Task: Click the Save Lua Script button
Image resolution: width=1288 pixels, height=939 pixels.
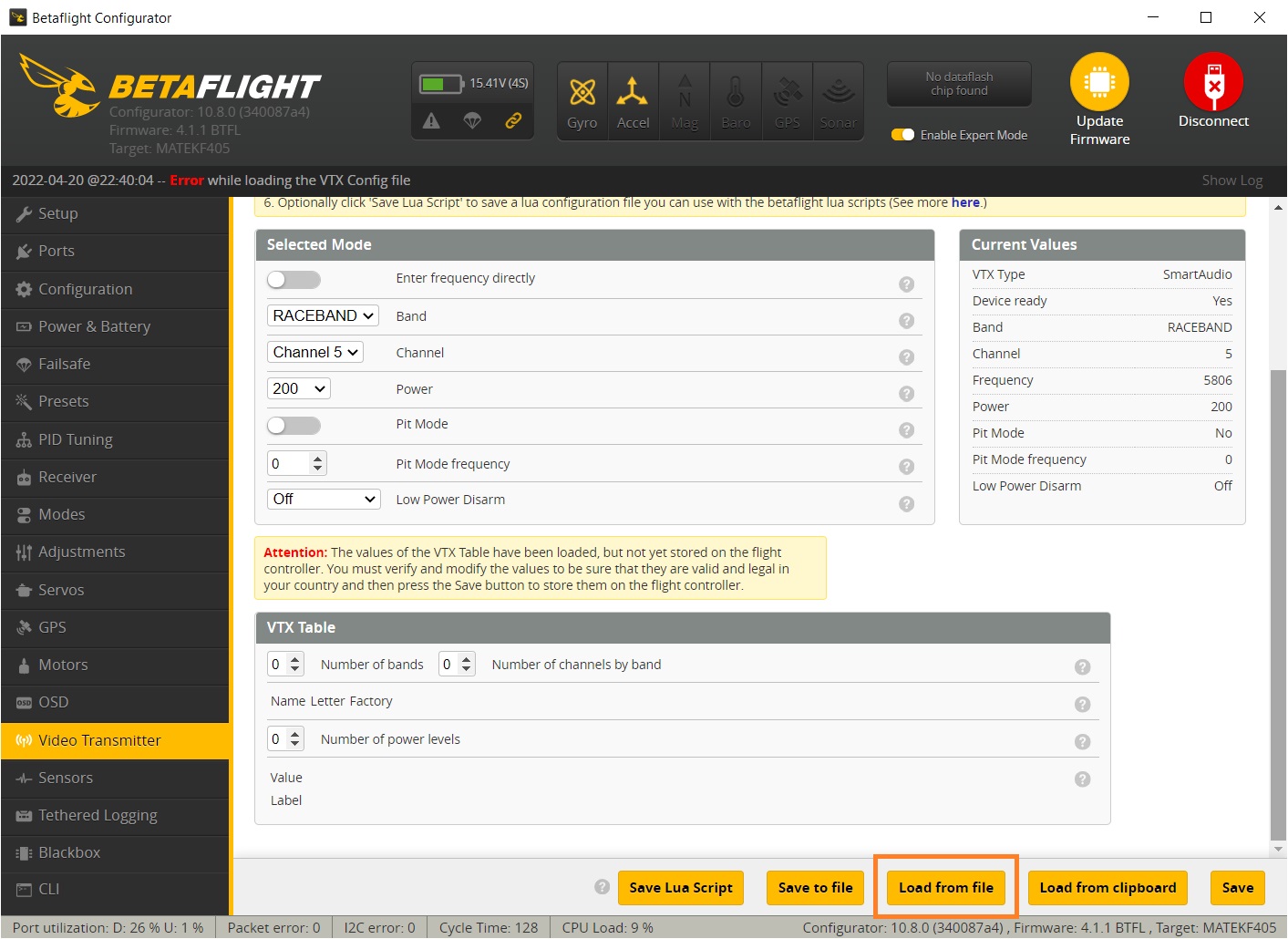Action: tap(681, 888)
